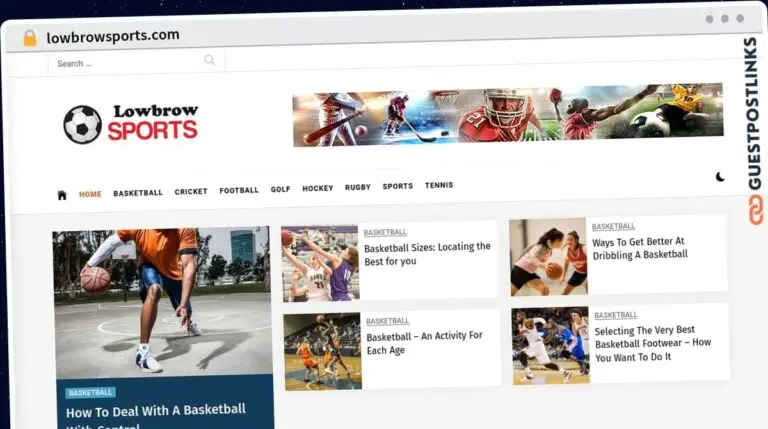Click the search magnifier icon
The height and width of the screenshot is (429, 768).
[x=209, y=60]
